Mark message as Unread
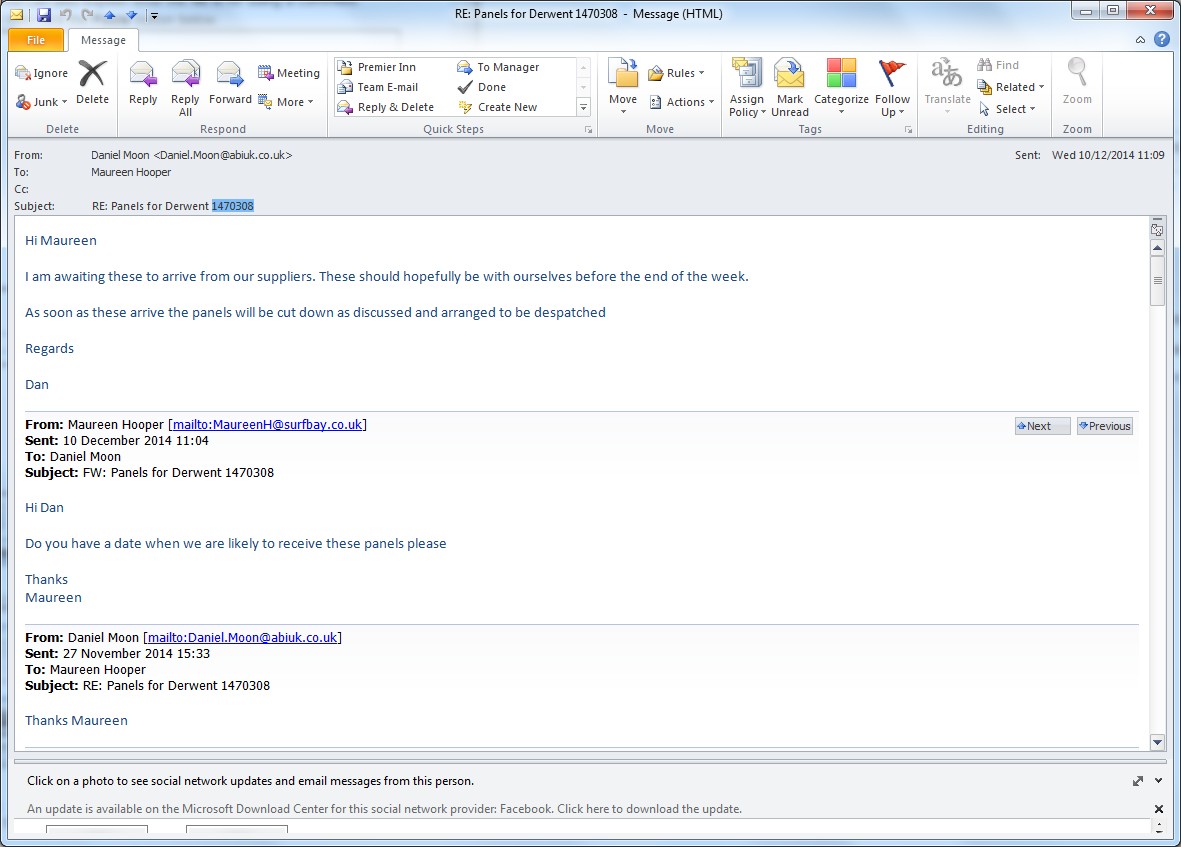 click(789, 88)
